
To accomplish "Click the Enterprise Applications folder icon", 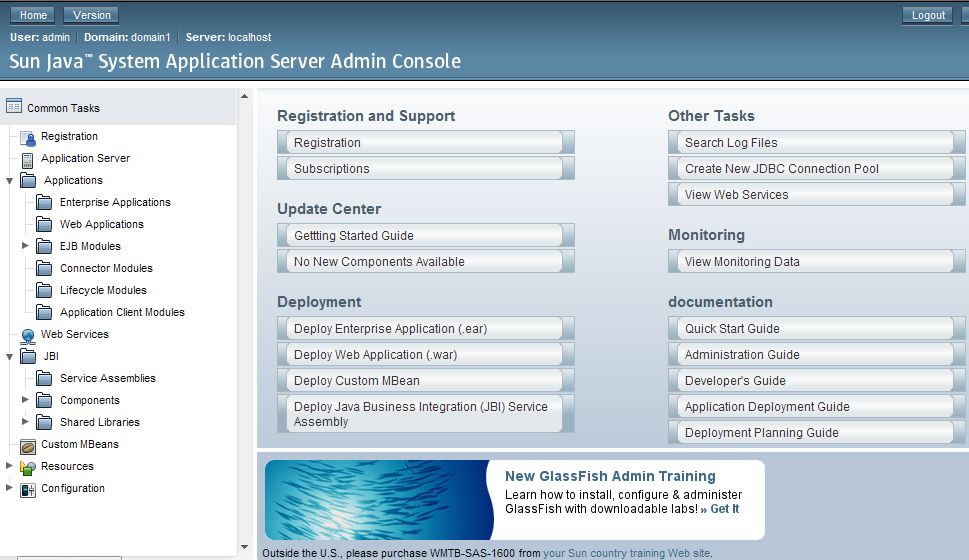I will pyautogui.click(x=44, y=202).
